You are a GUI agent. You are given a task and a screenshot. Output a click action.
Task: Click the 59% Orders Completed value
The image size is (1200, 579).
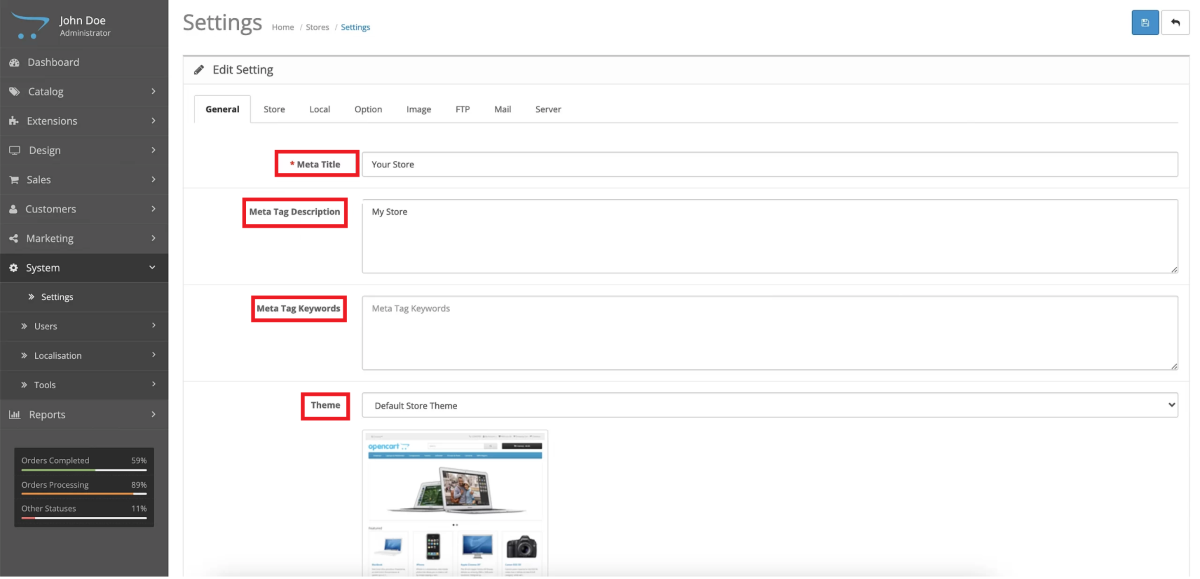point(139,461)
